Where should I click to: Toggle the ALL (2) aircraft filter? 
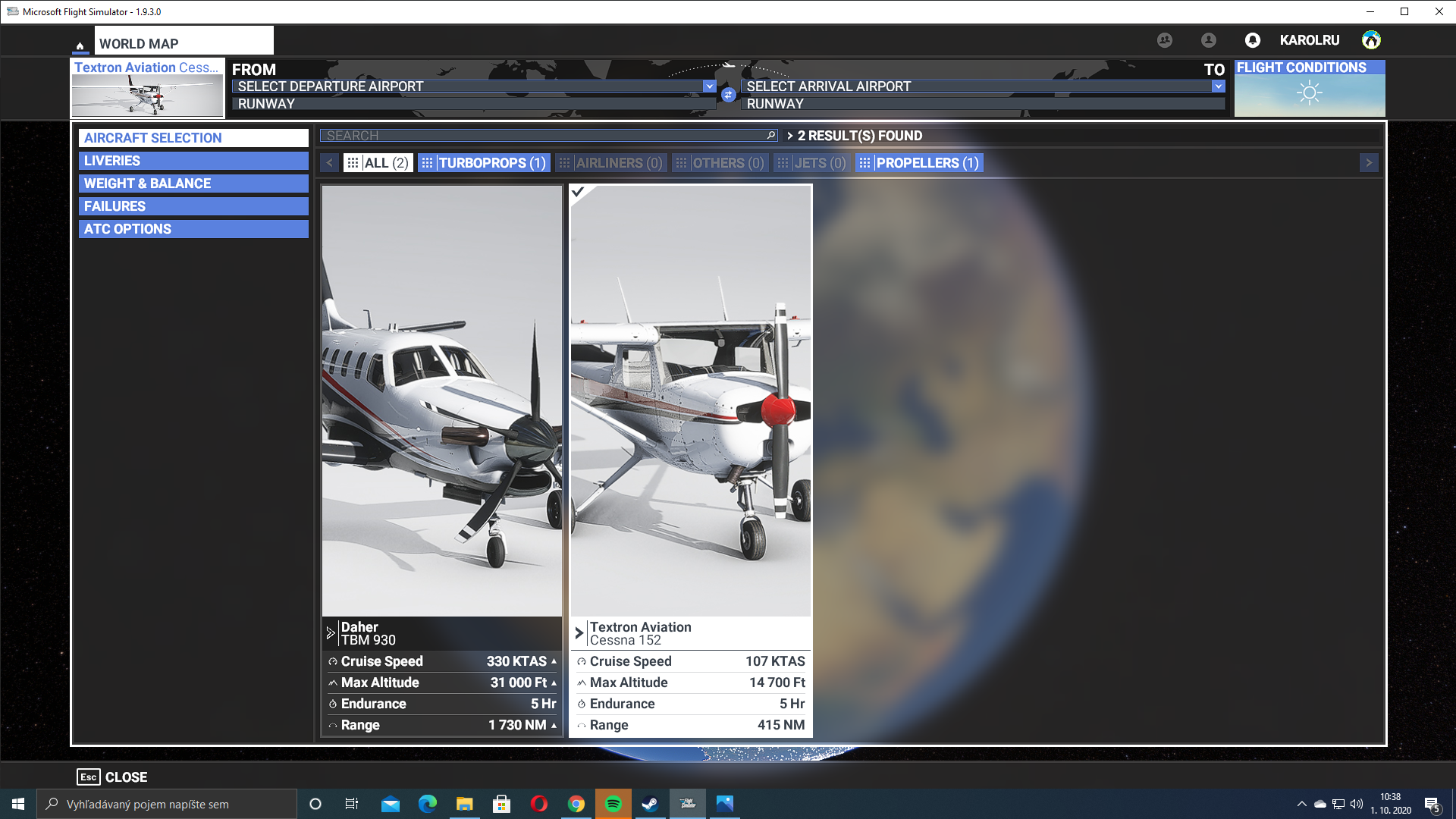click(378, 163)
